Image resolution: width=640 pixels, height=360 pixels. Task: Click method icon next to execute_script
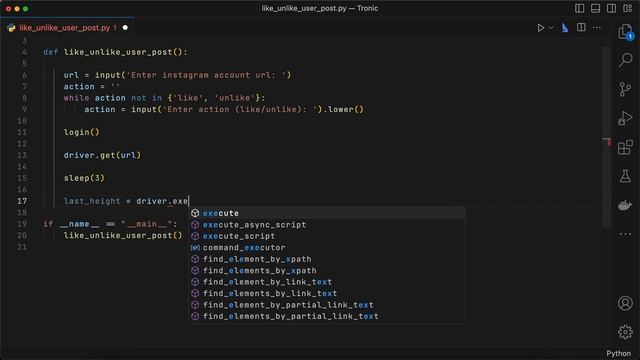click(x=195, y=236)
